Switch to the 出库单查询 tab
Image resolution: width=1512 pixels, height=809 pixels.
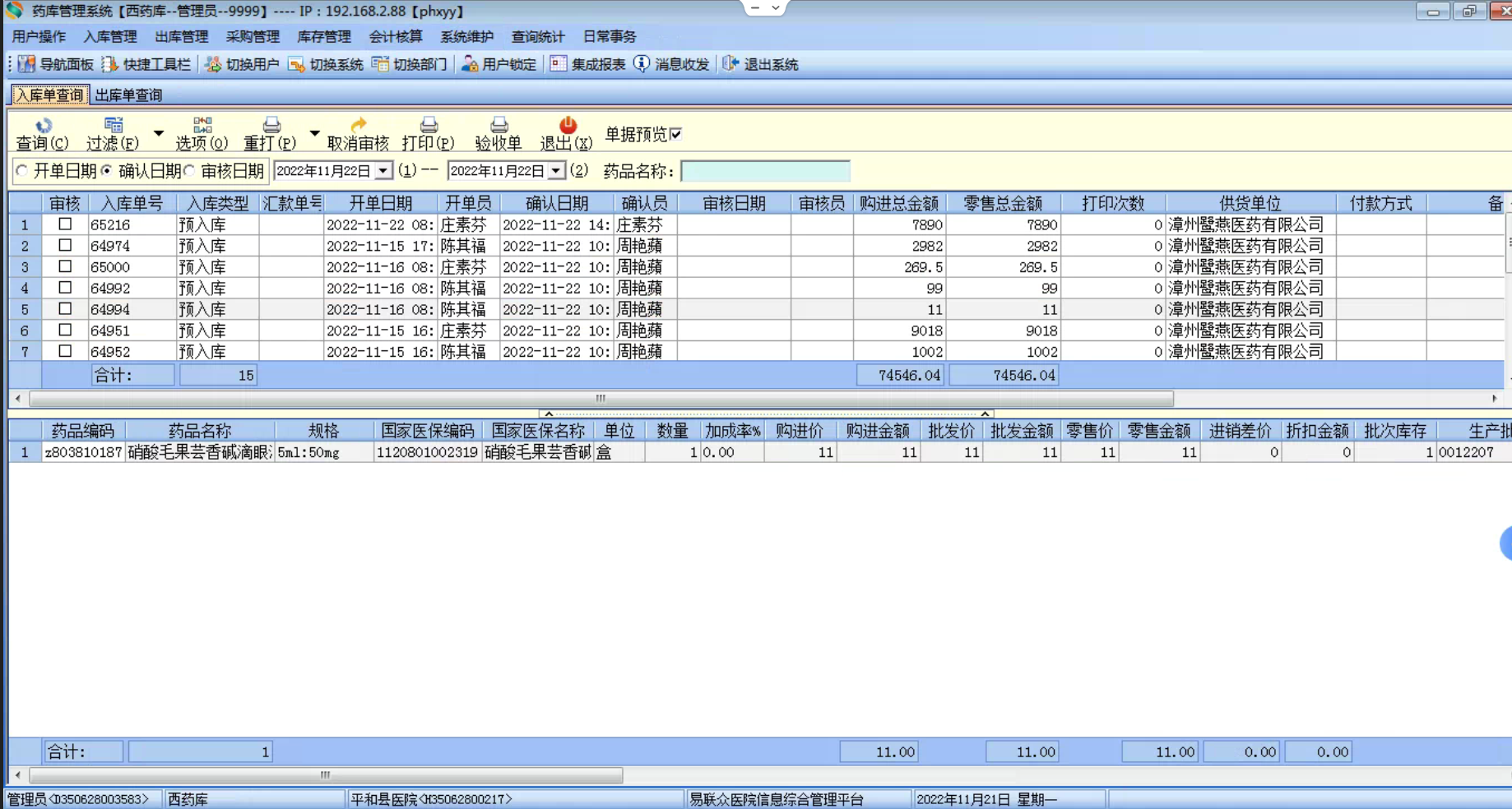click(128, 95)
